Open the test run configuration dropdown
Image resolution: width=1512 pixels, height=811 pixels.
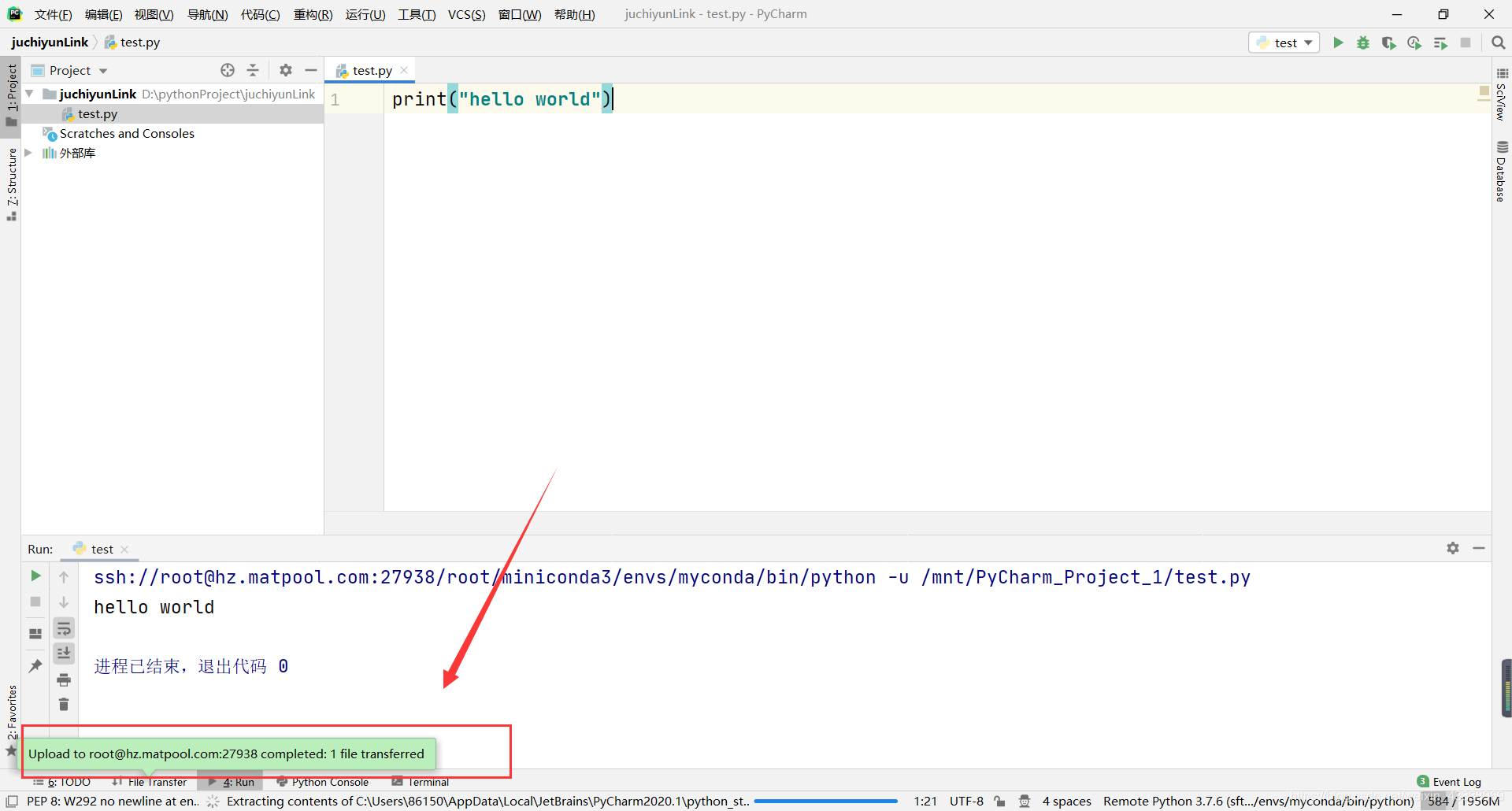[x=1284, y=43]
